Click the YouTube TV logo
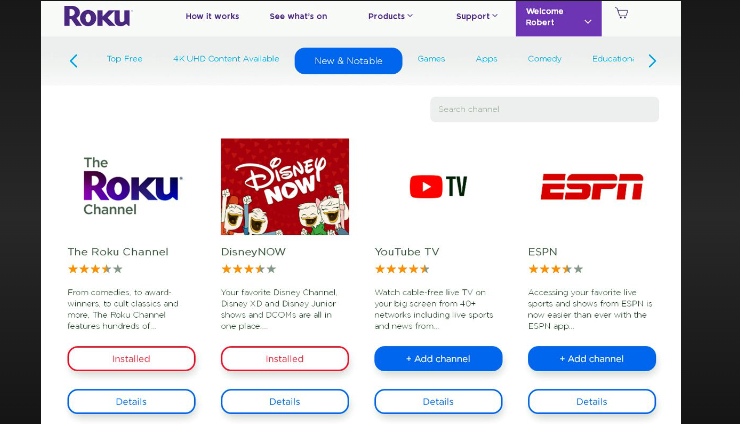Viewport: 740px width, 424px height. tap(438, 187)
